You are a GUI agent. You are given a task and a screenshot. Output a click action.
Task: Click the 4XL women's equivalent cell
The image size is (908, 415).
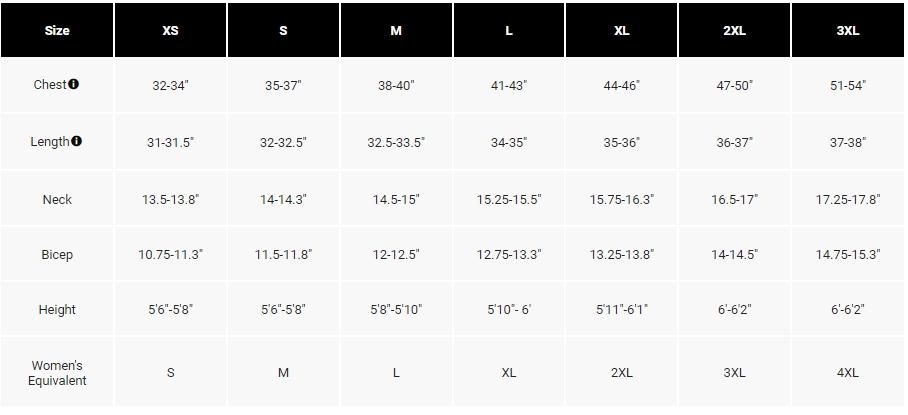coord(847,373)
